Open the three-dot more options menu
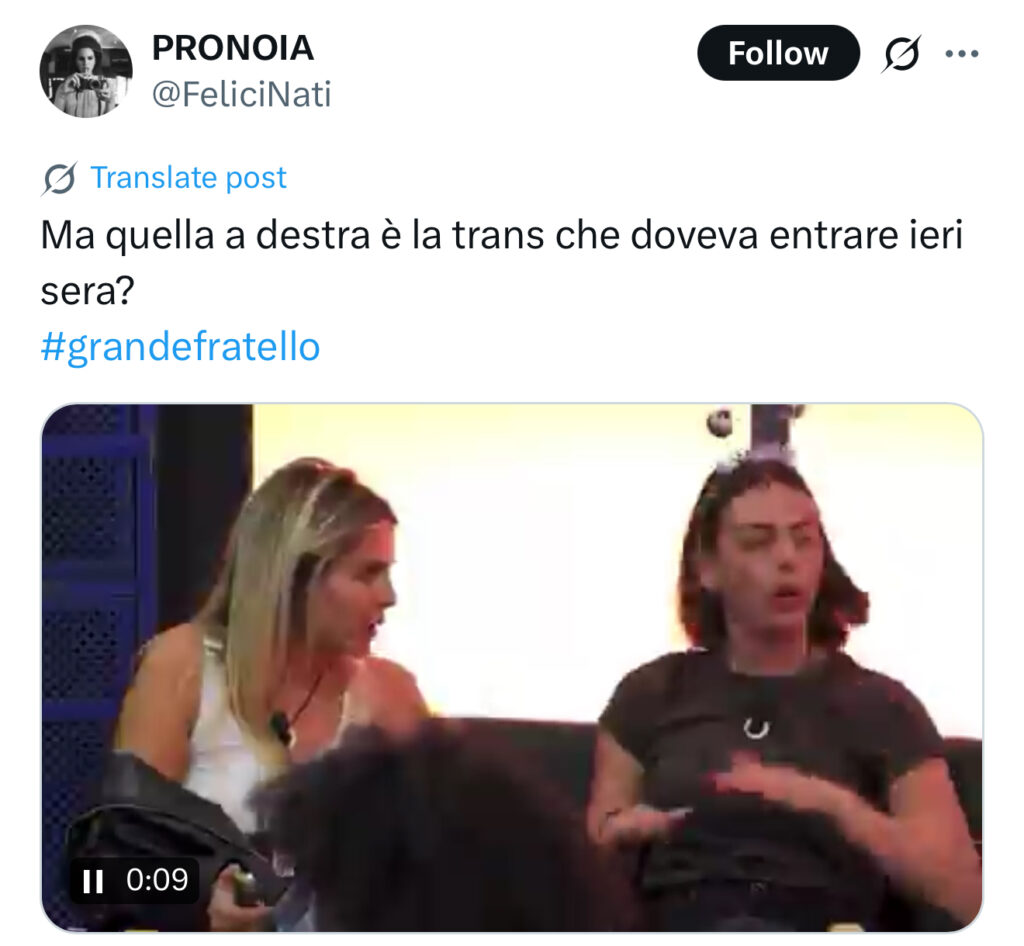1024x946 pixels. 962,54
